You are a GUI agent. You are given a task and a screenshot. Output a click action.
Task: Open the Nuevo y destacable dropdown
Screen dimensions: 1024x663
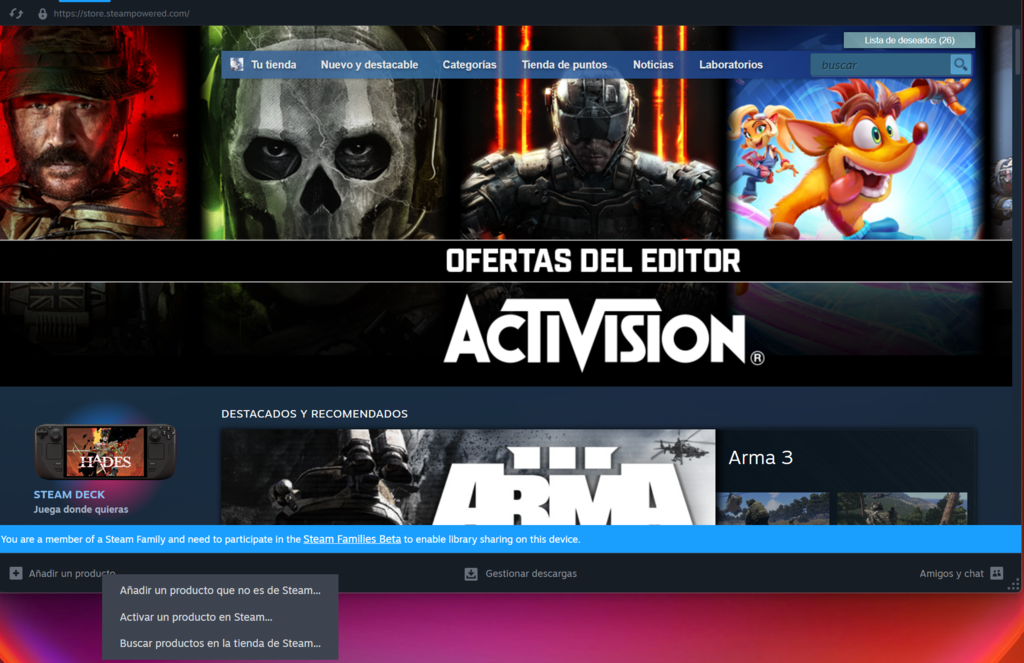(x=368, y=63)
